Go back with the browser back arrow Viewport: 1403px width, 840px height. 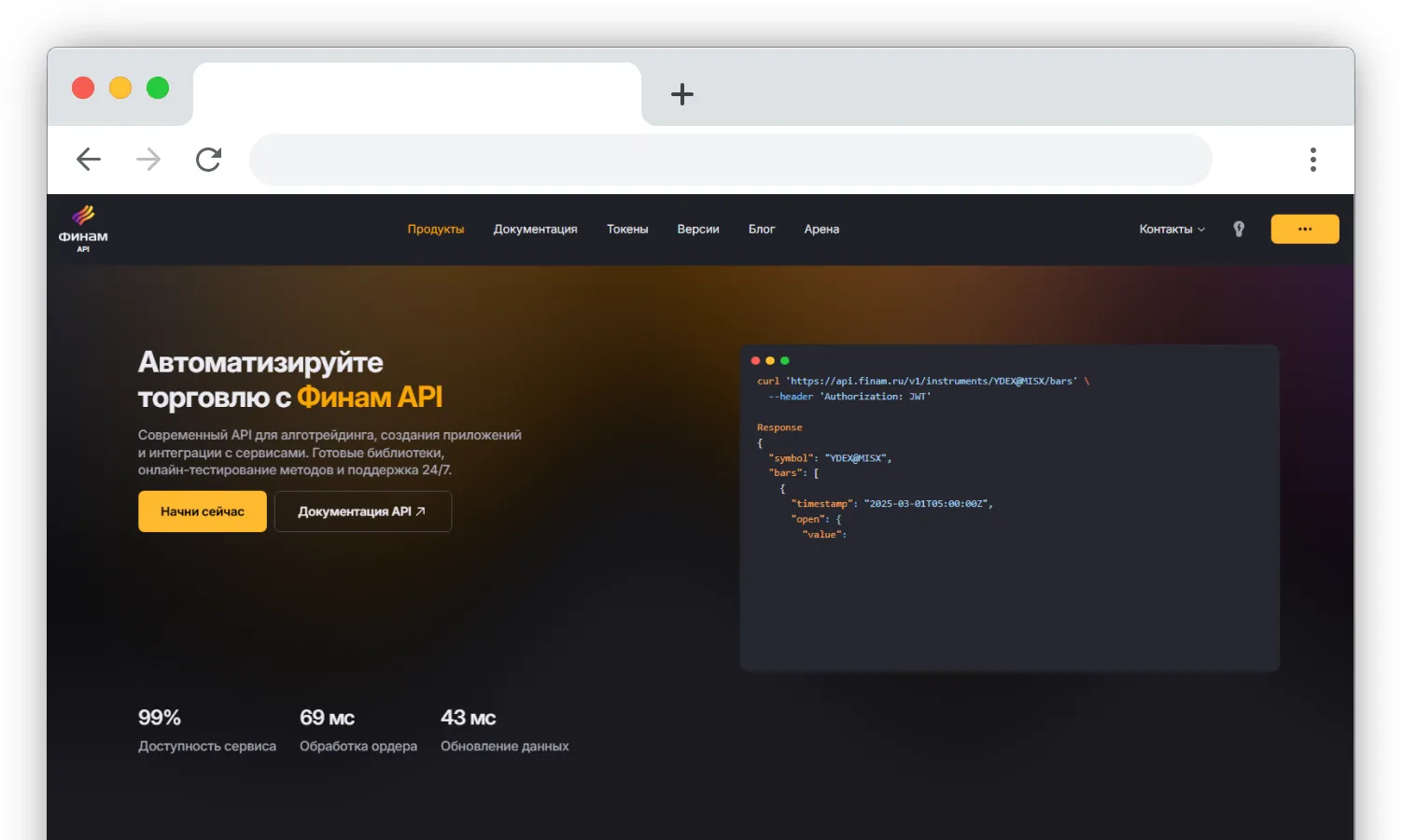coord(89,160)
